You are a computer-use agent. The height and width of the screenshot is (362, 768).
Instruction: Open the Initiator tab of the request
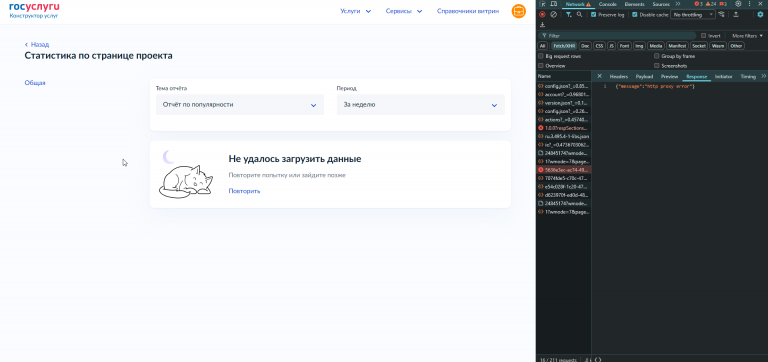pyautogui.click(x=723, y=76)
